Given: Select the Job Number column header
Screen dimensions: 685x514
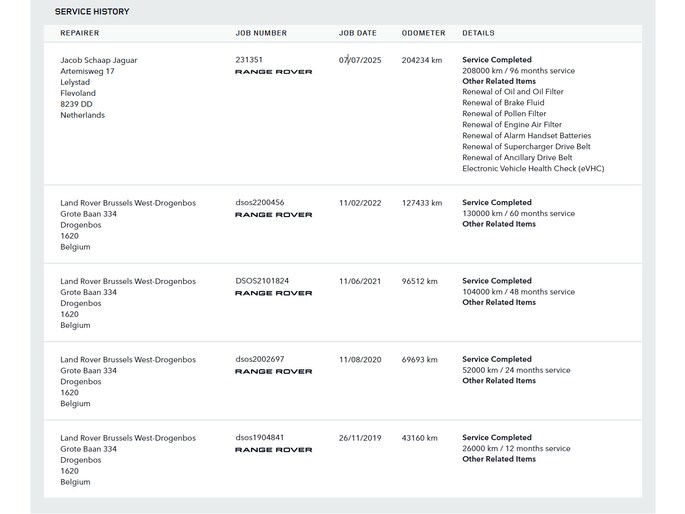Looking at the screenshot, I should point(261,33).
